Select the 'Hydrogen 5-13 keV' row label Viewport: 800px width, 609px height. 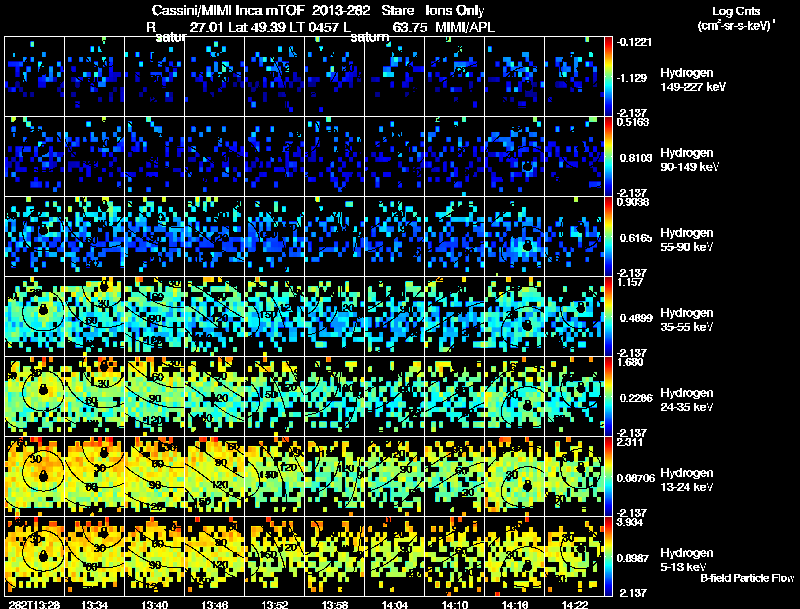click(687, 560)
